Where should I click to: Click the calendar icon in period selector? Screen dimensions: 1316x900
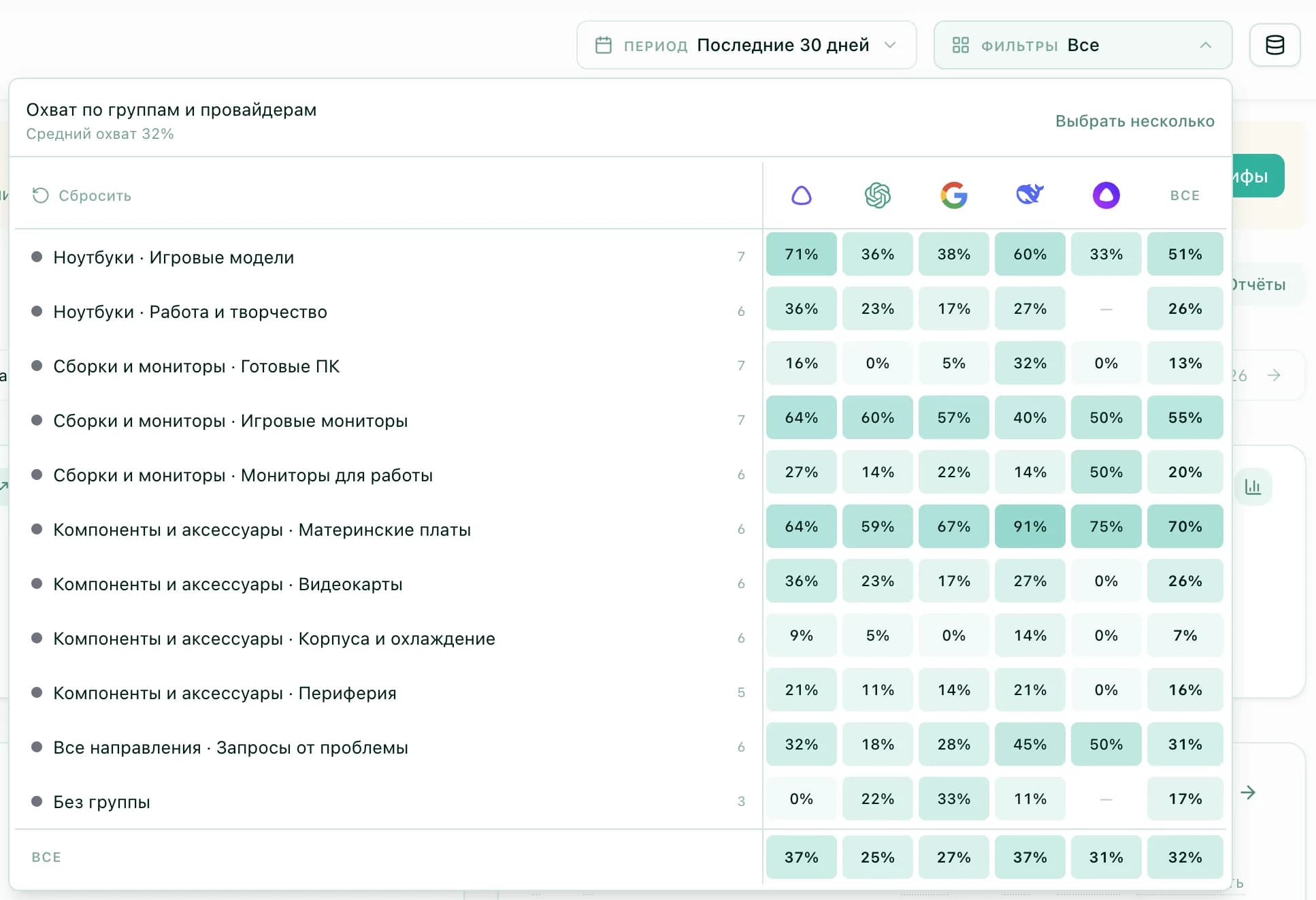pyautogui.click(x=604, y=45)
